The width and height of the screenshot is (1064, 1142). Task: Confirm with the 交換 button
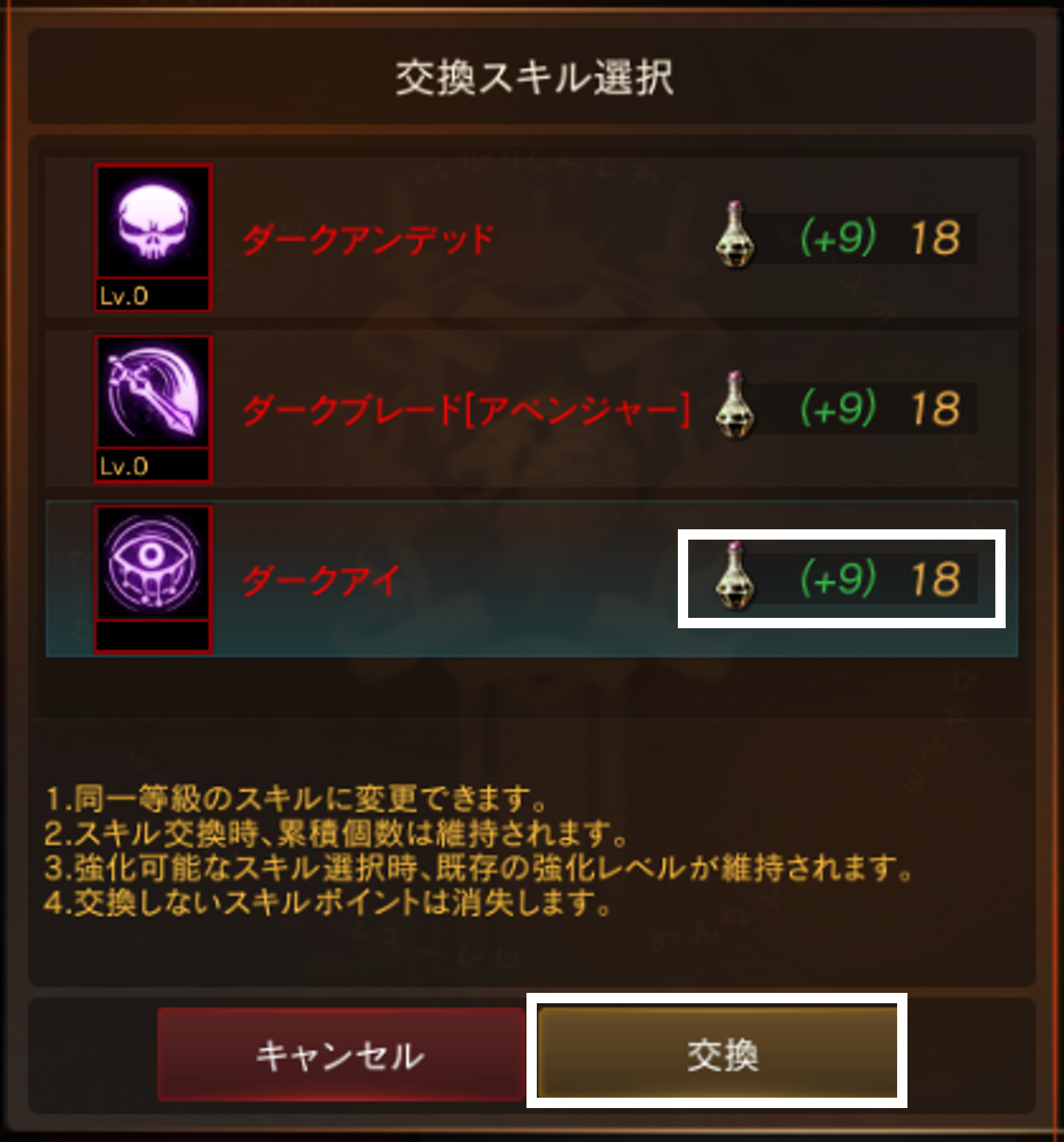717,1053
